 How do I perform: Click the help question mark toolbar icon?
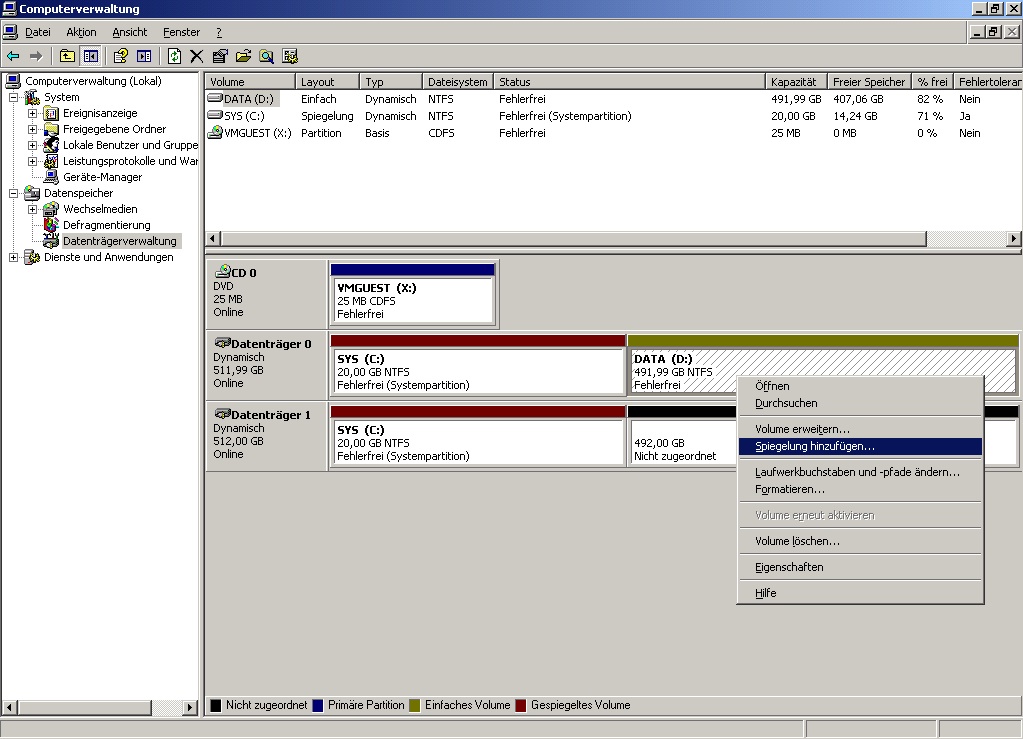point(120,56)
